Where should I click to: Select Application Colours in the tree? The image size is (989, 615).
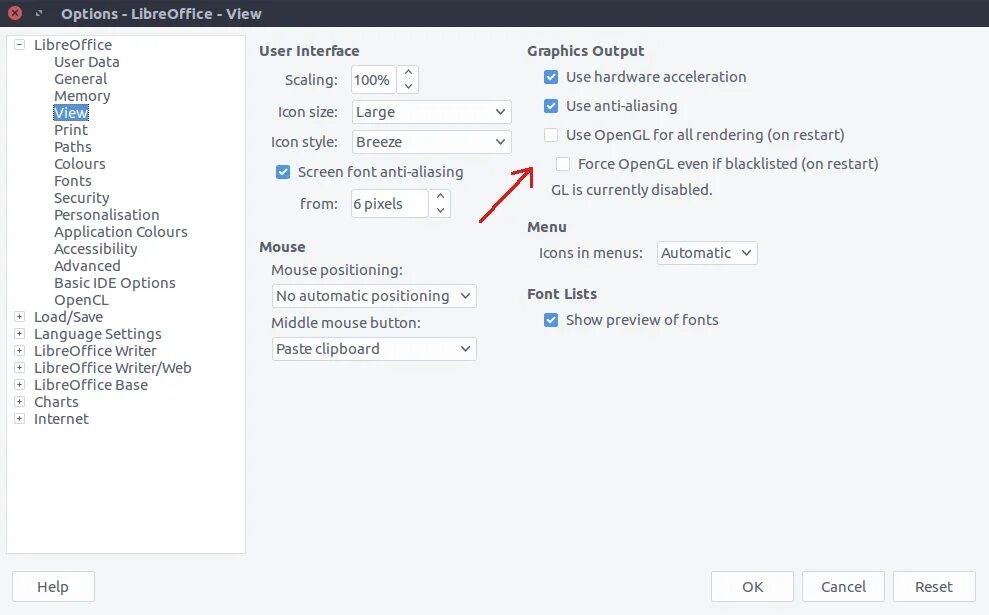pos(120,232)
